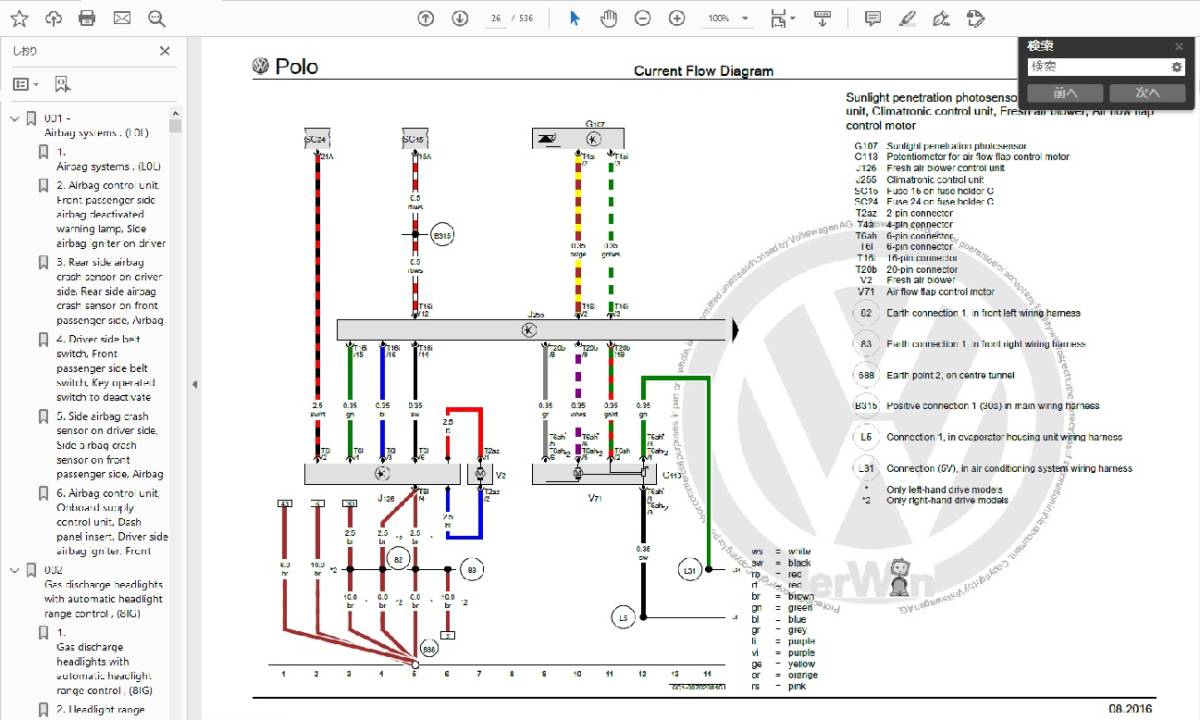Open bookmark '5. Side airbag crash sensor'
Screen dimensions: 1200x720
(110, 445)
